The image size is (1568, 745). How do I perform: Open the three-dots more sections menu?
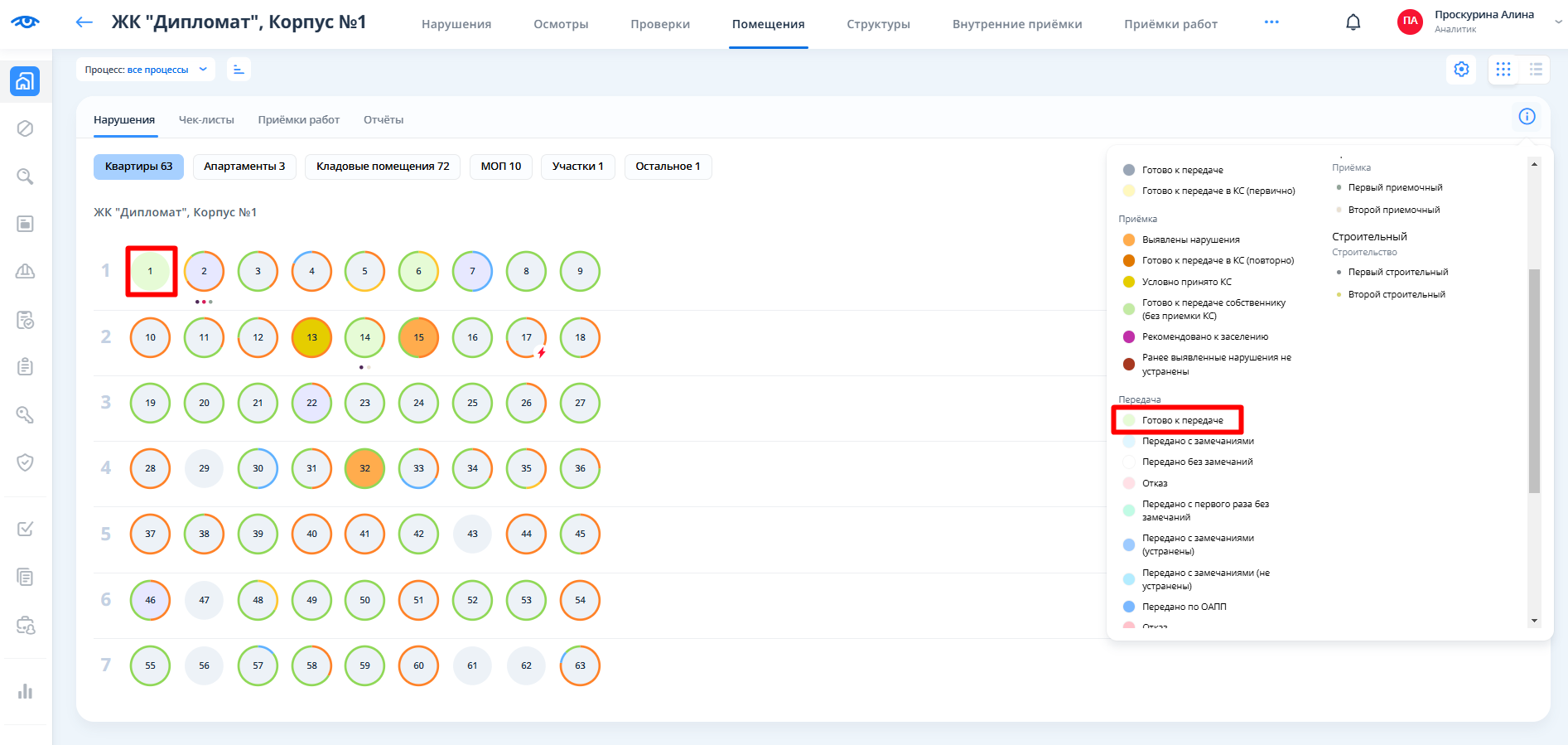[1271, 22]
